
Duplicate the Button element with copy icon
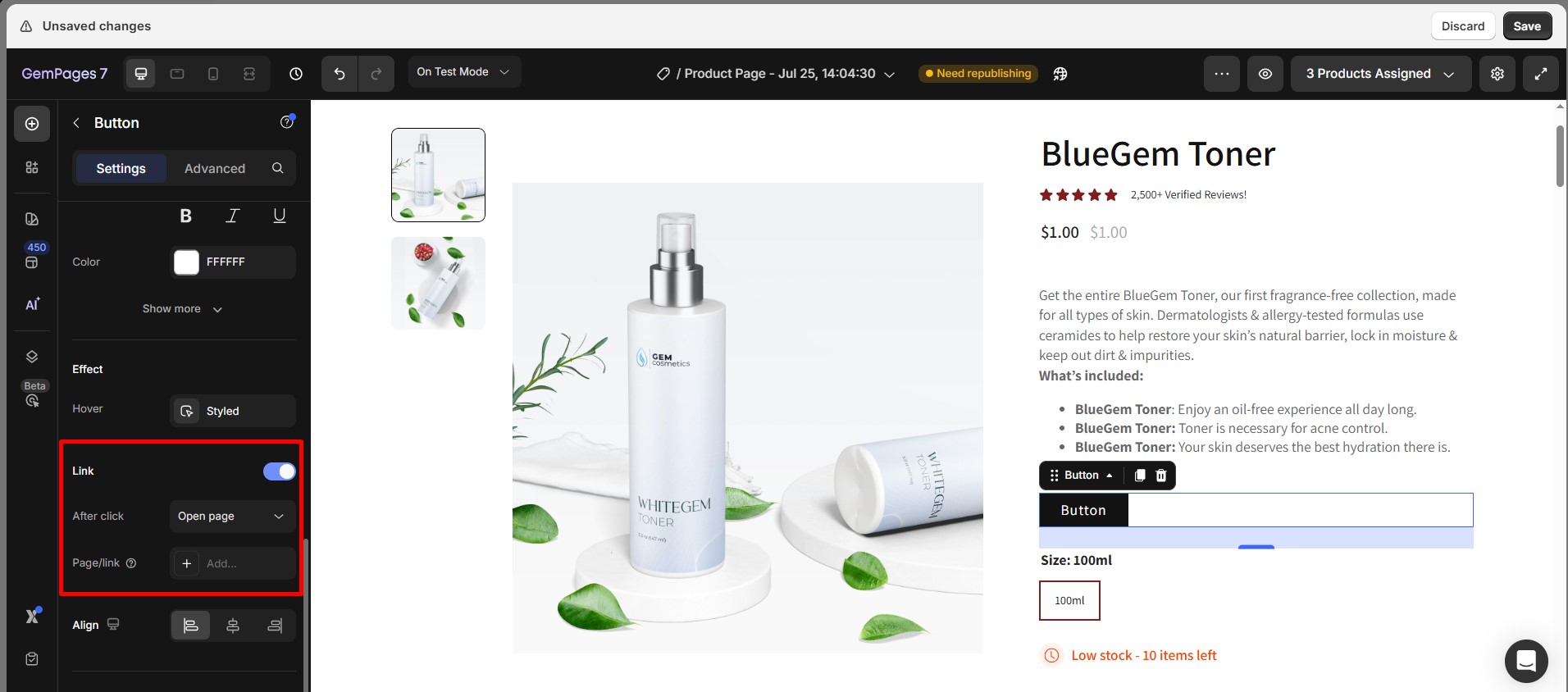(x=1139, y=476)
